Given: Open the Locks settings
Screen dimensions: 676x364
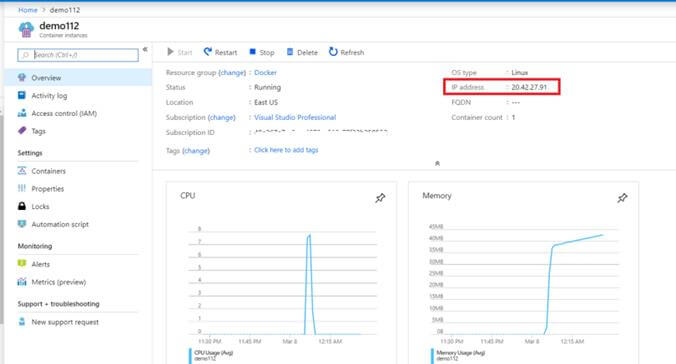Looking at the screenshot, I should [40, 207].
